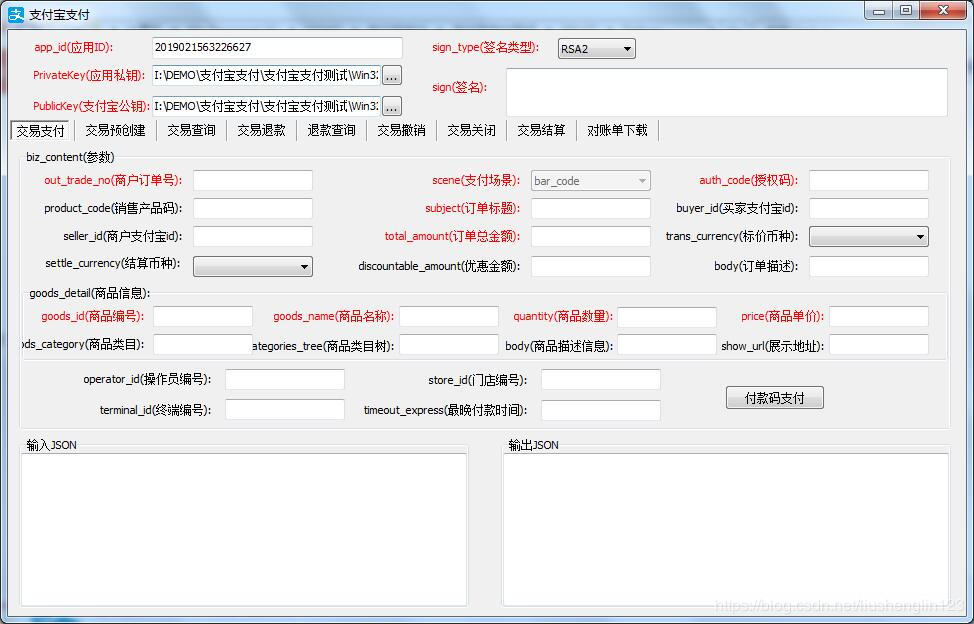The height and width of the screenshot is (624, 974).
Task: Minimize the 支付宝支付 window
Action: pyautogui.click(x=878, y=11)
